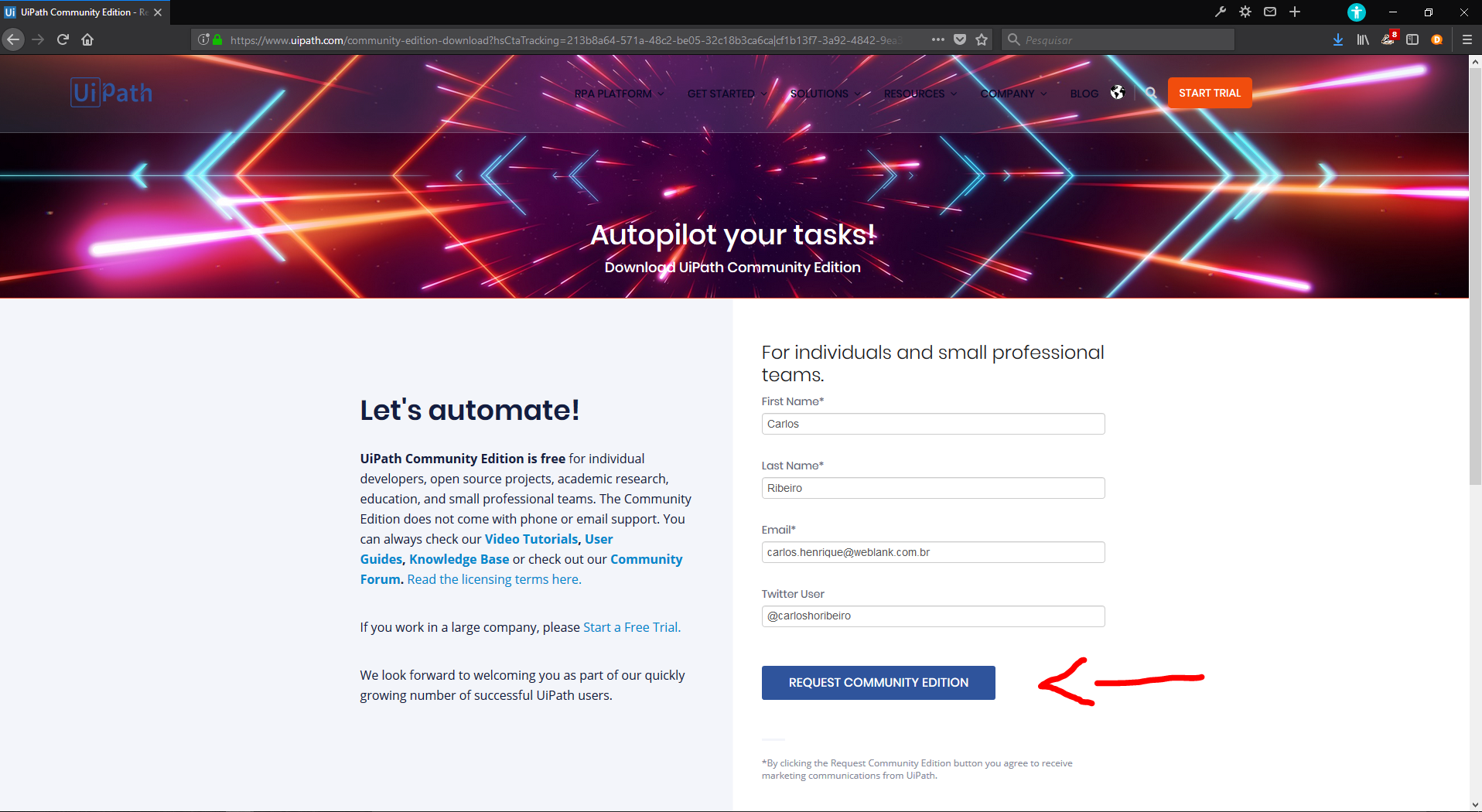Click the page vertical scrollbar
The image size is (1482, 812).
click(1475, 433)
